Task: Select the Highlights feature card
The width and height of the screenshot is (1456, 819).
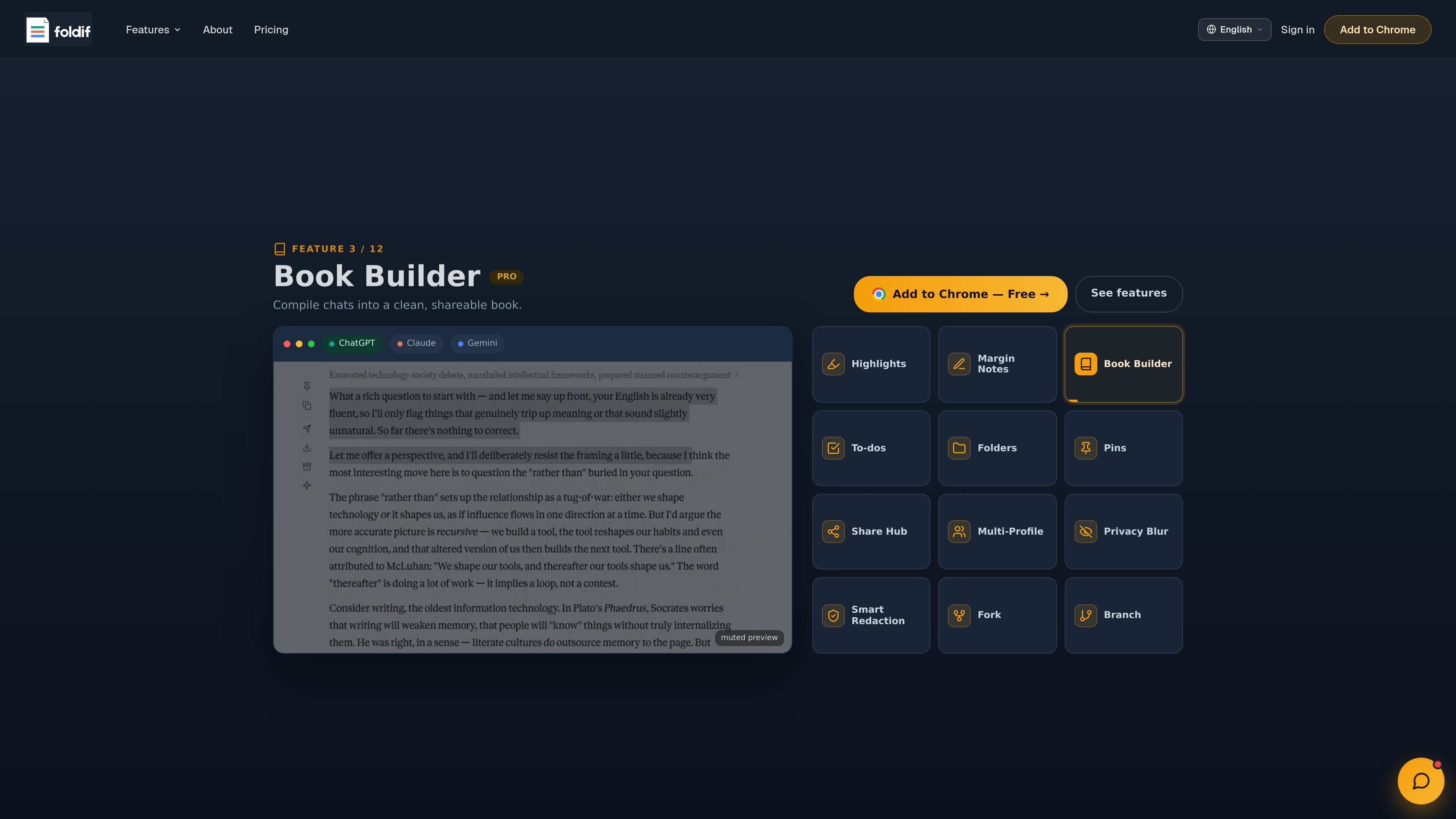Action: [x=871, y=364]
